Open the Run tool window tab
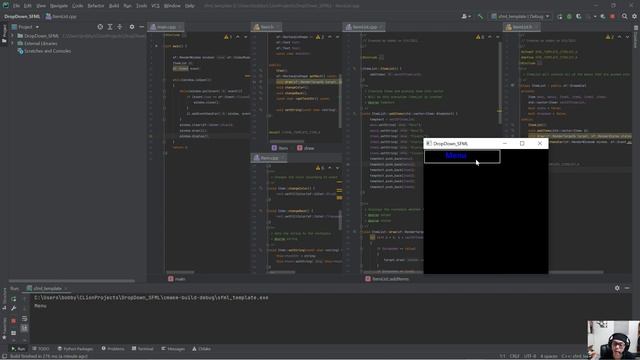This screenshot has height=360, width=640. click(18, 349)
